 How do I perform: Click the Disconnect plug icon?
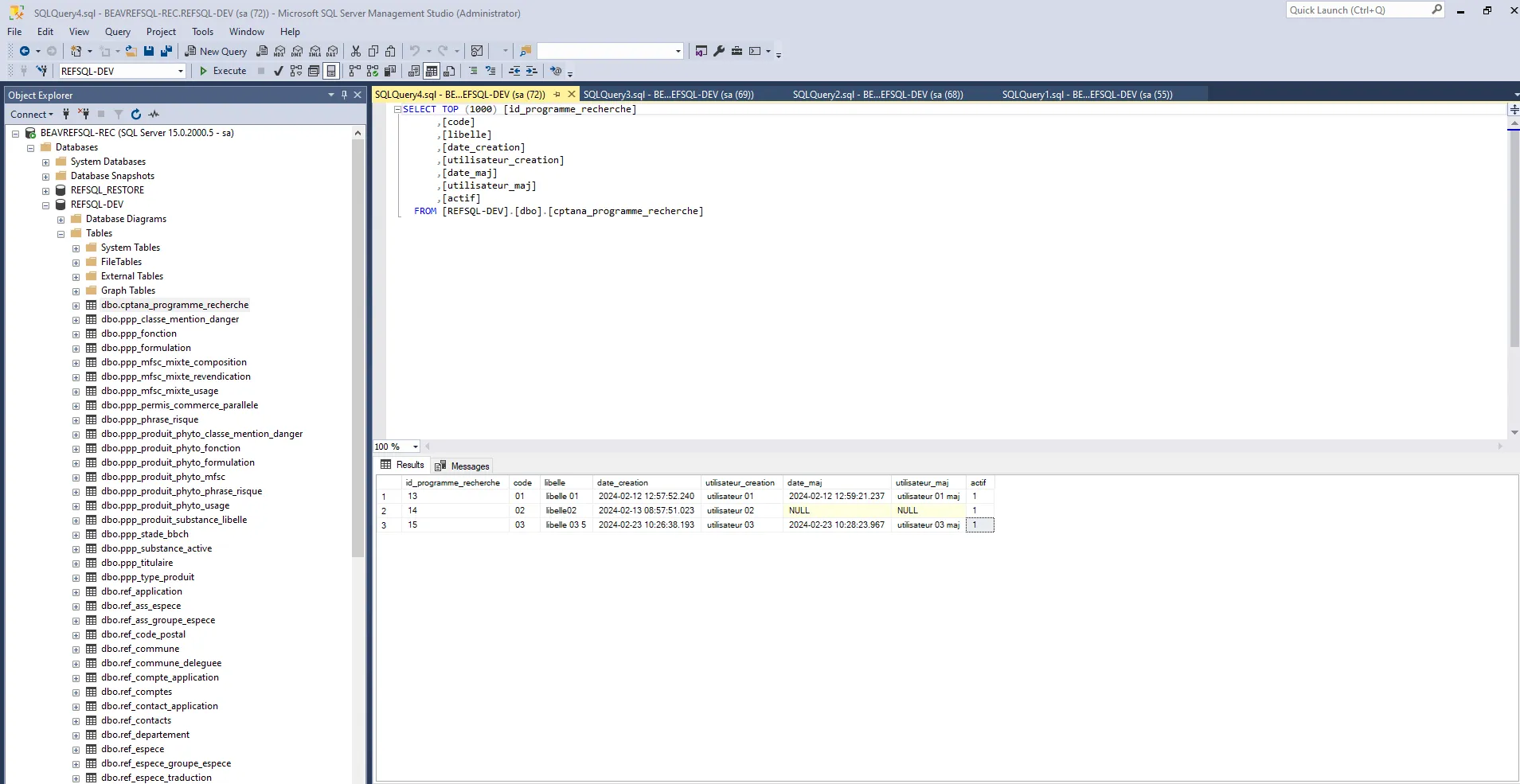click(84, 114)
